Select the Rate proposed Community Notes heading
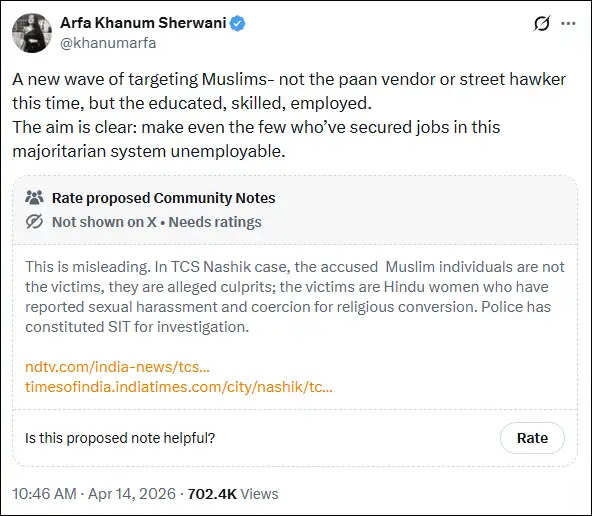Viewport: 592px width, 516px height. pyautogui.click(x=163, y=198)
